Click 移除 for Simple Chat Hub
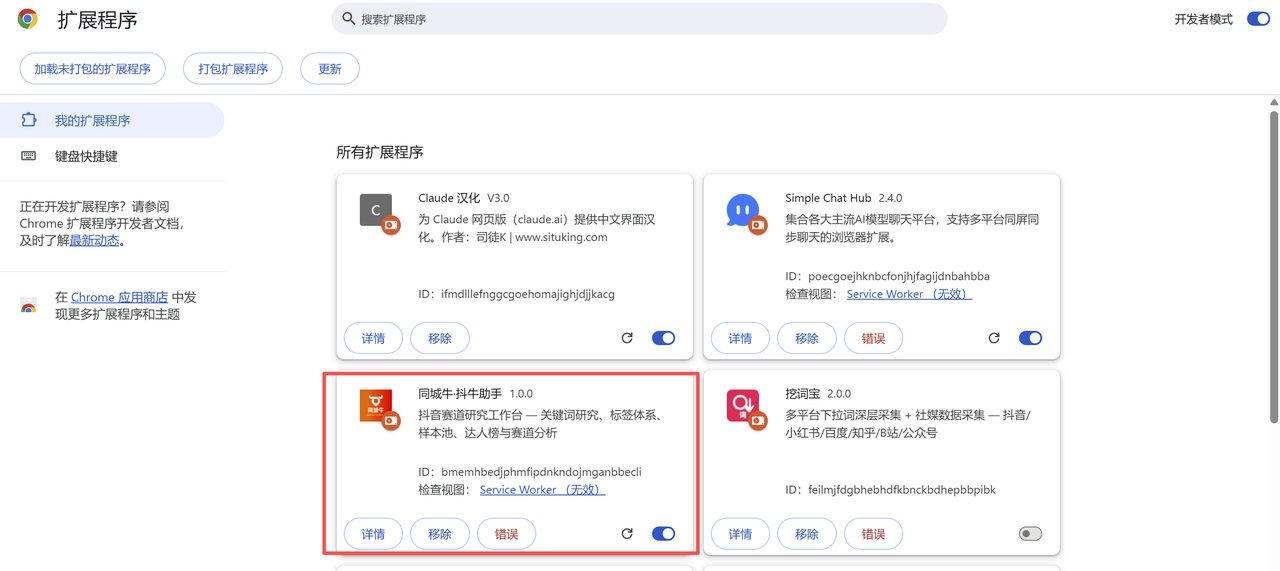 tap(807, 338)
